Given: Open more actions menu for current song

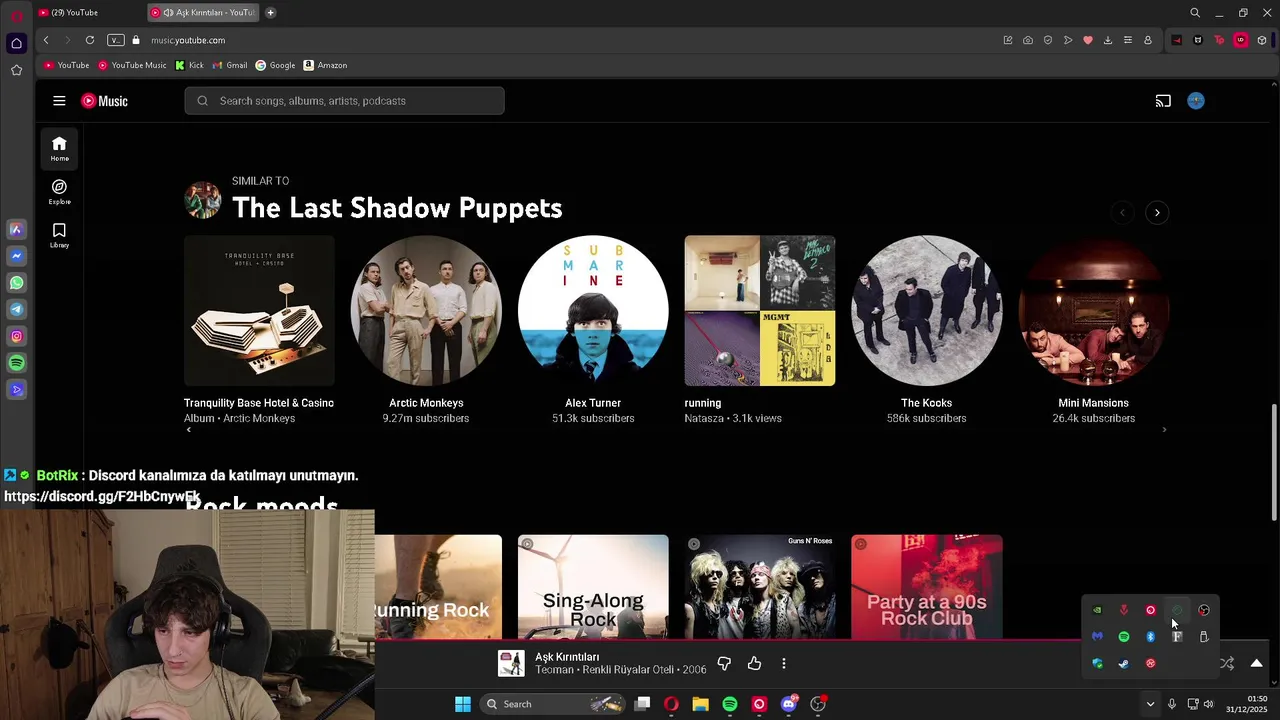Looking at the screenshot, I should (x=784, y=663).
